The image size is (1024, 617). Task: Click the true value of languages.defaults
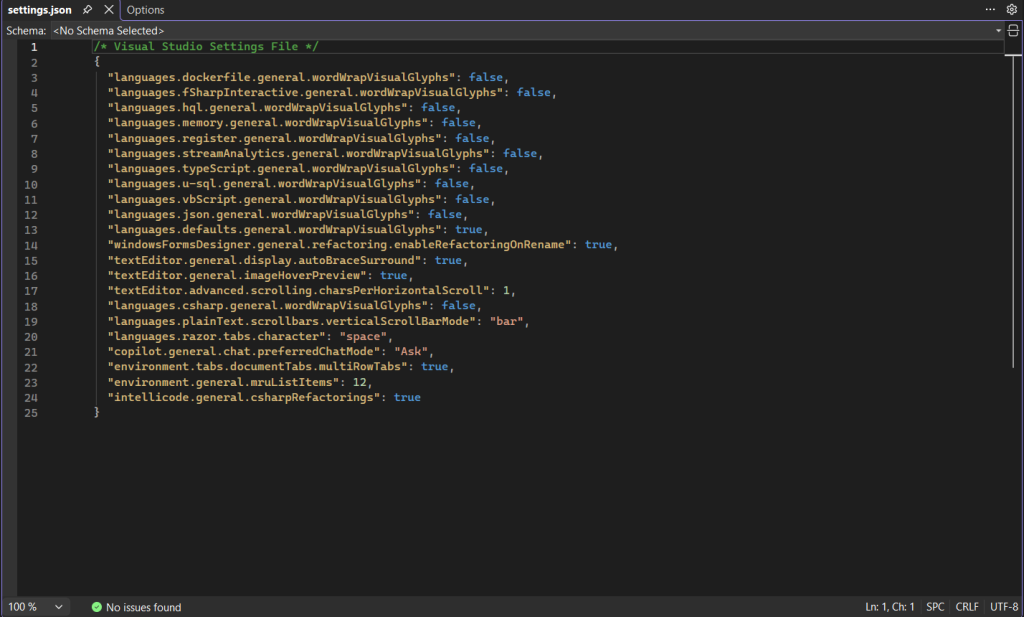(x=468, y=229)
